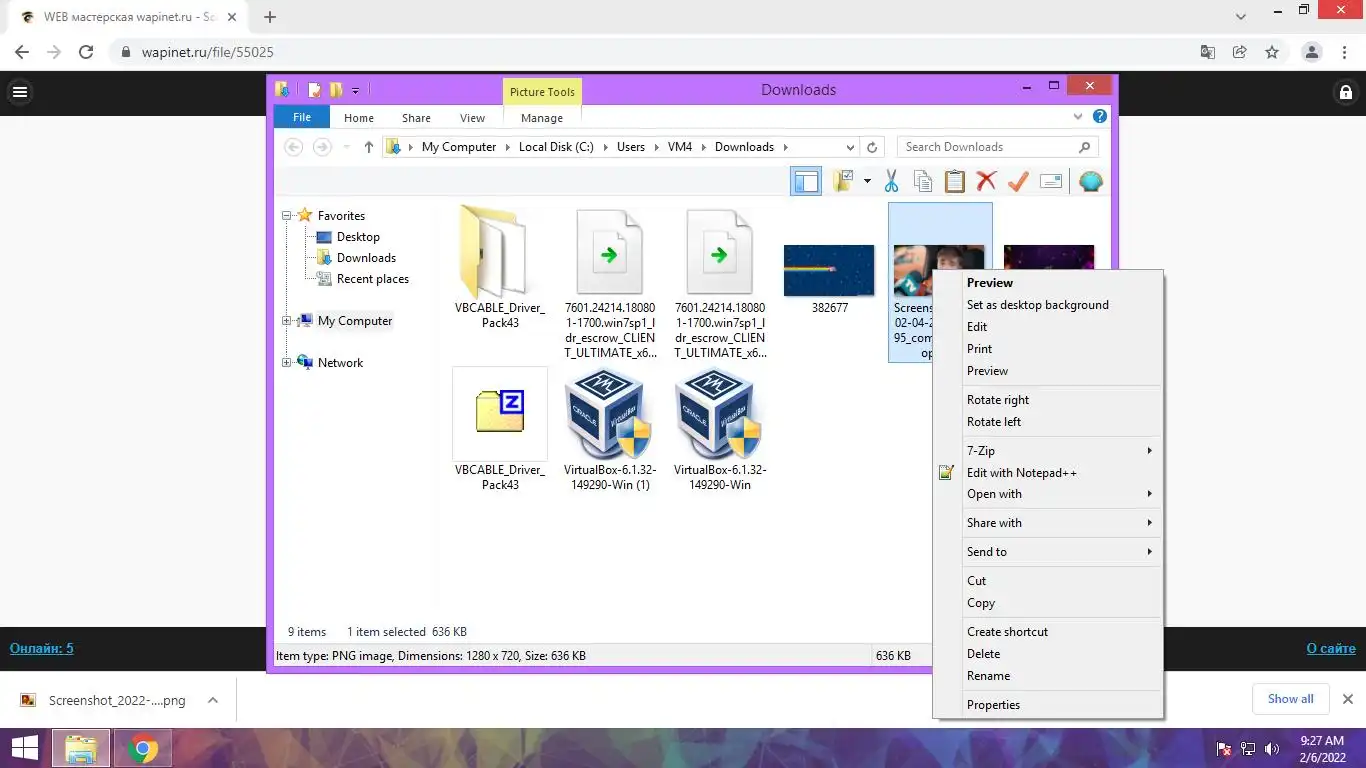
Task: Collapse the Favorites tree node
Action: (x=287, y=216)
